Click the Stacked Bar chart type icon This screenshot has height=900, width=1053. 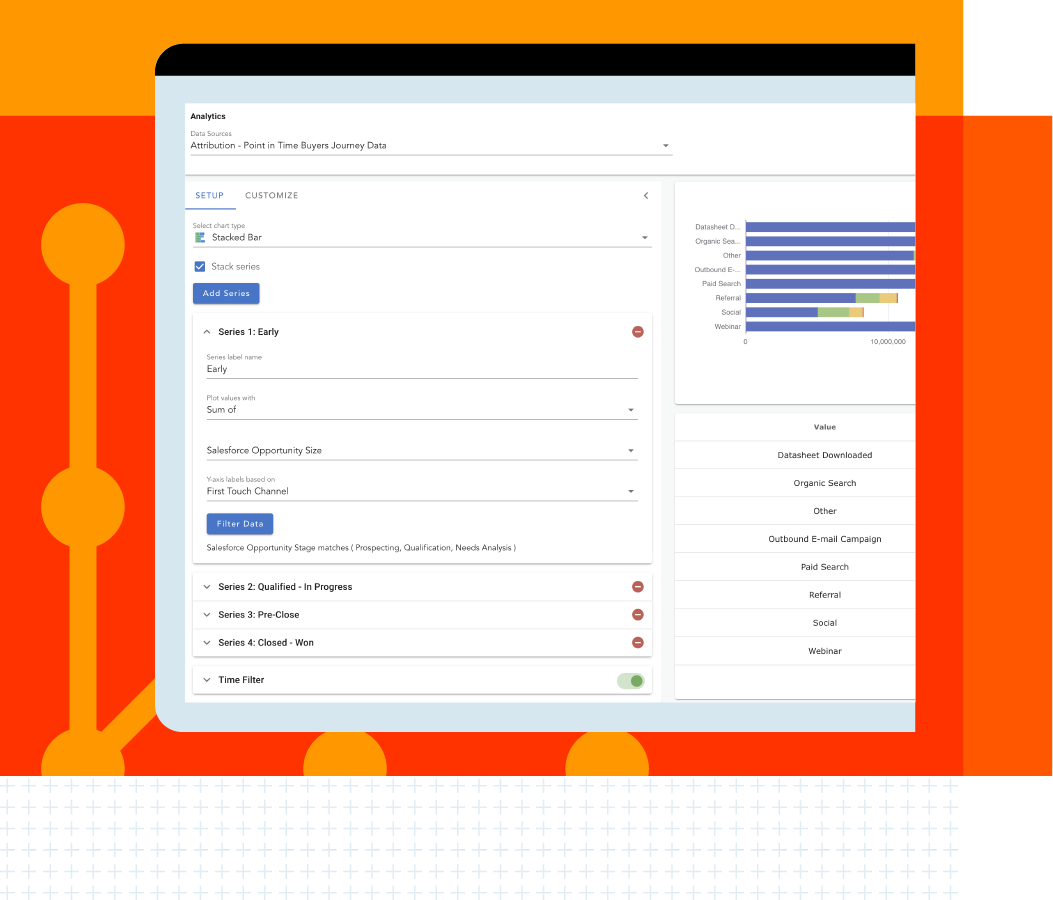[199, 238]
